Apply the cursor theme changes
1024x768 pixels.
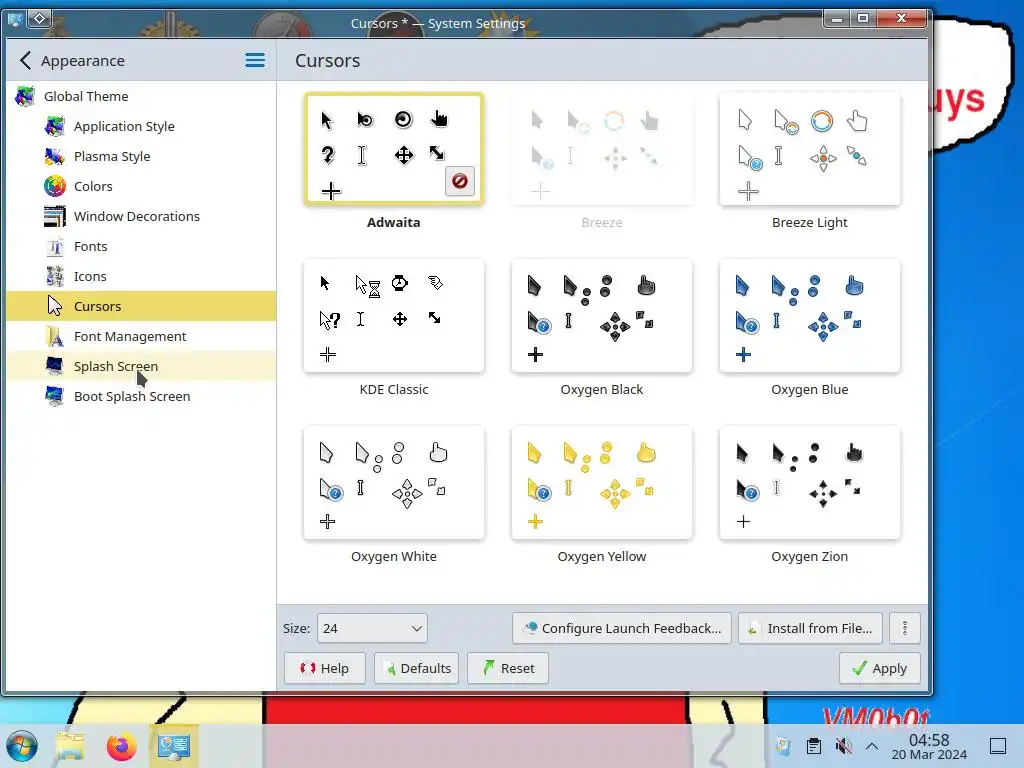880,668
